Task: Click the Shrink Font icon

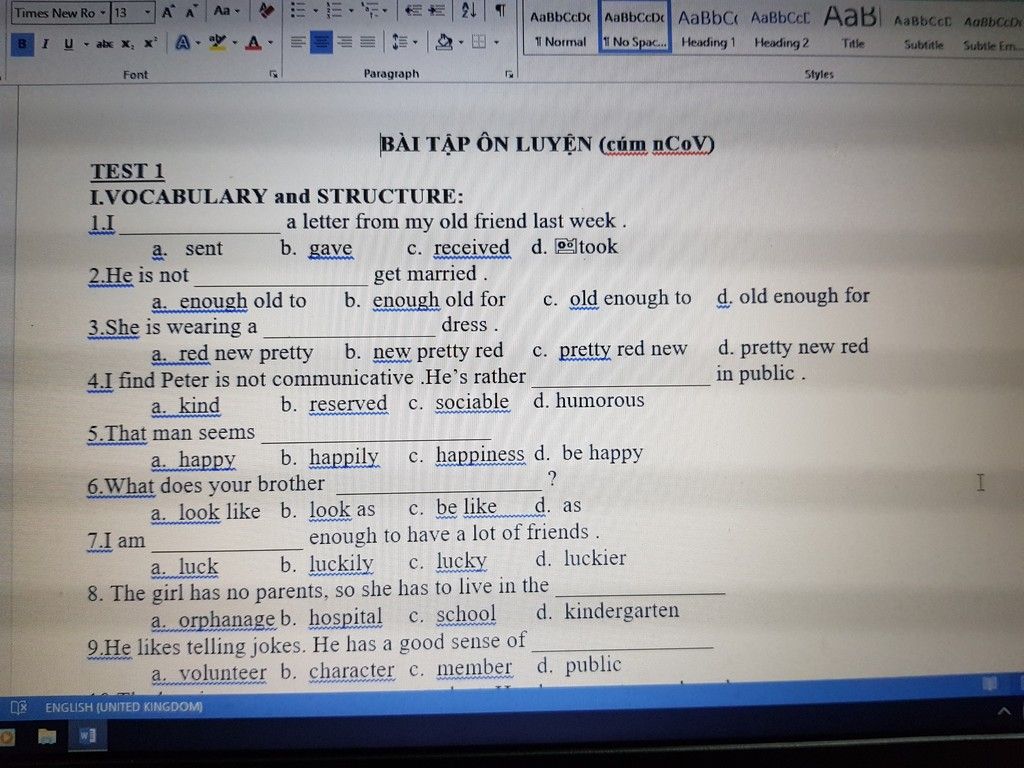Action: pyautogui.click(x=191, y=12)
